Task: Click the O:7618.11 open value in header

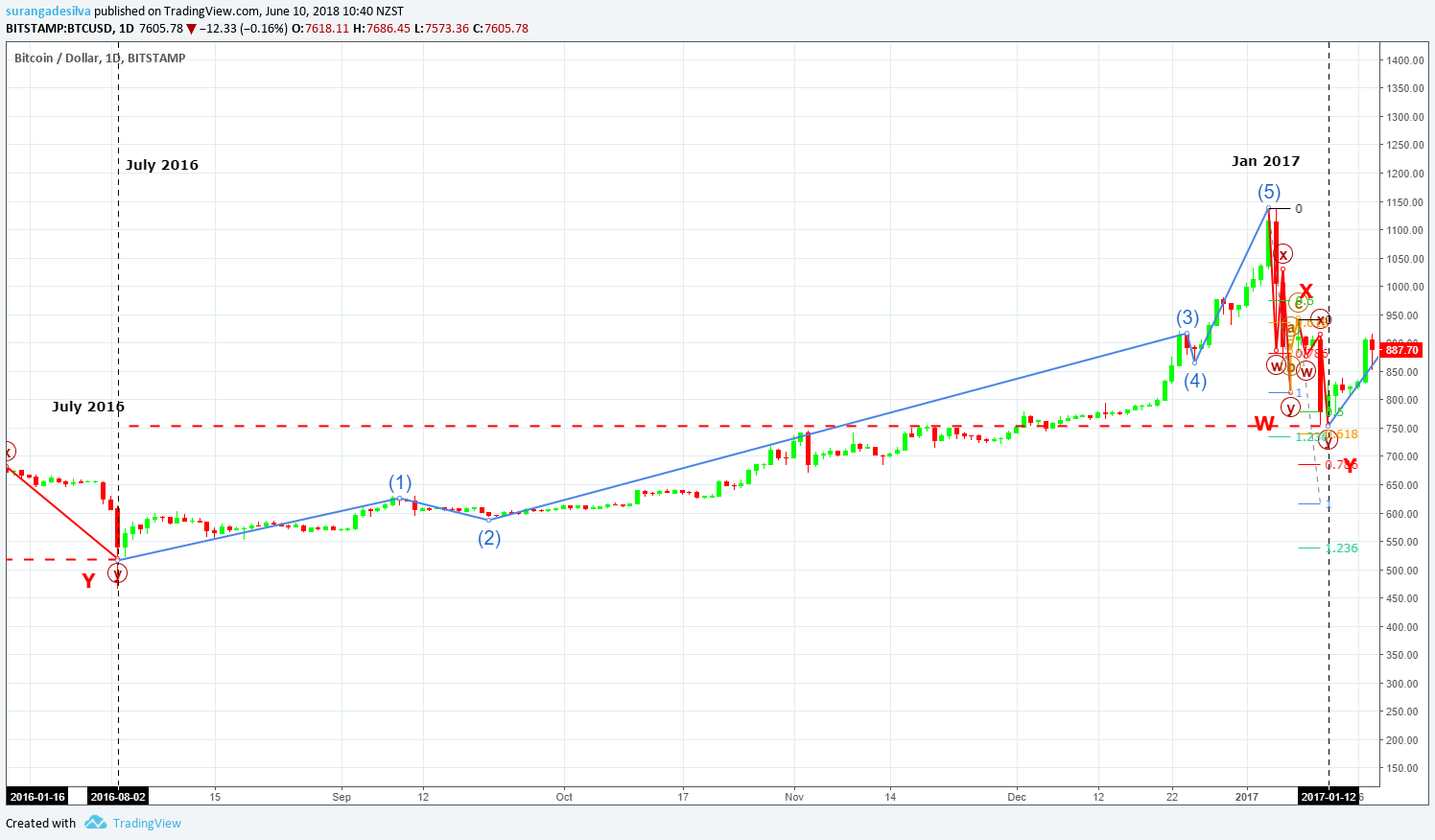Action: (x=320, y=29)
